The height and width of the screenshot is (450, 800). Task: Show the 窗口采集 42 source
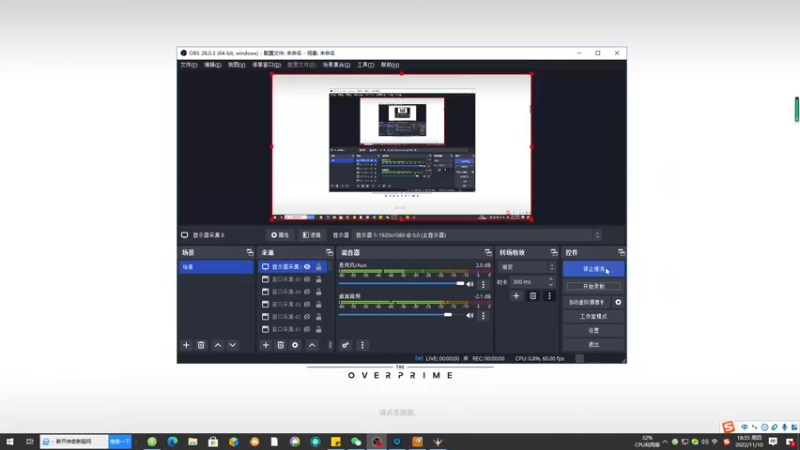(307, 317)
